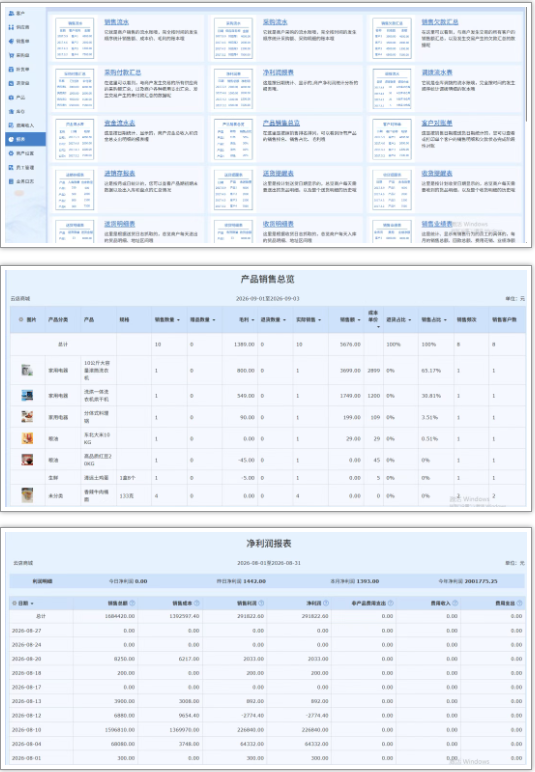
Task: Select the 员工管理 sidebar item
Action: (25, 167)
